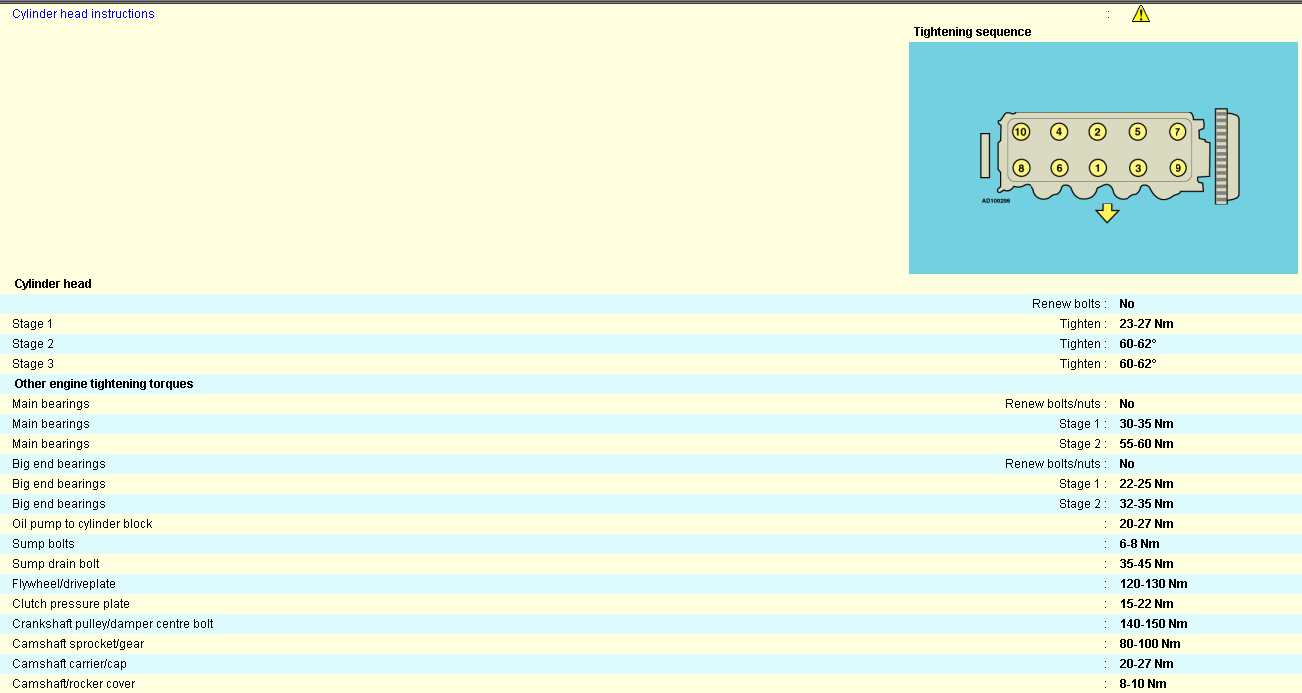
Task: Click the Other engine tightening torques heading
Action: pos(104,384)
